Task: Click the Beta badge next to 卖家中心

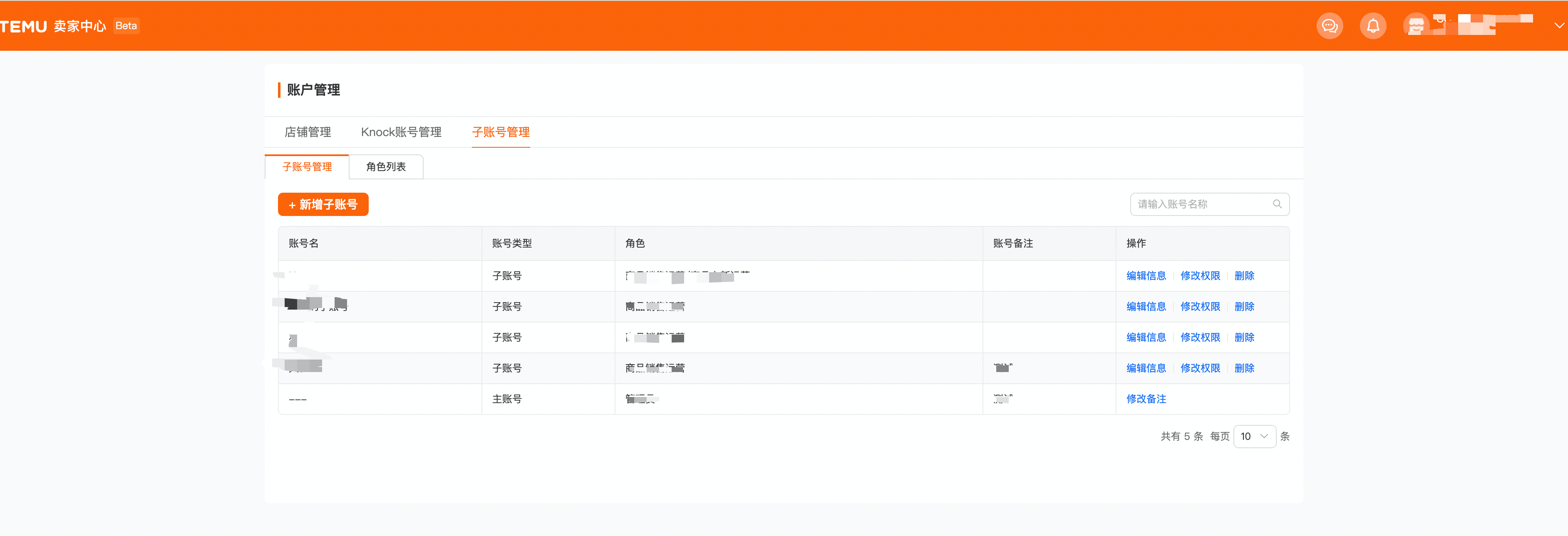Action: [x=126, y=25]
